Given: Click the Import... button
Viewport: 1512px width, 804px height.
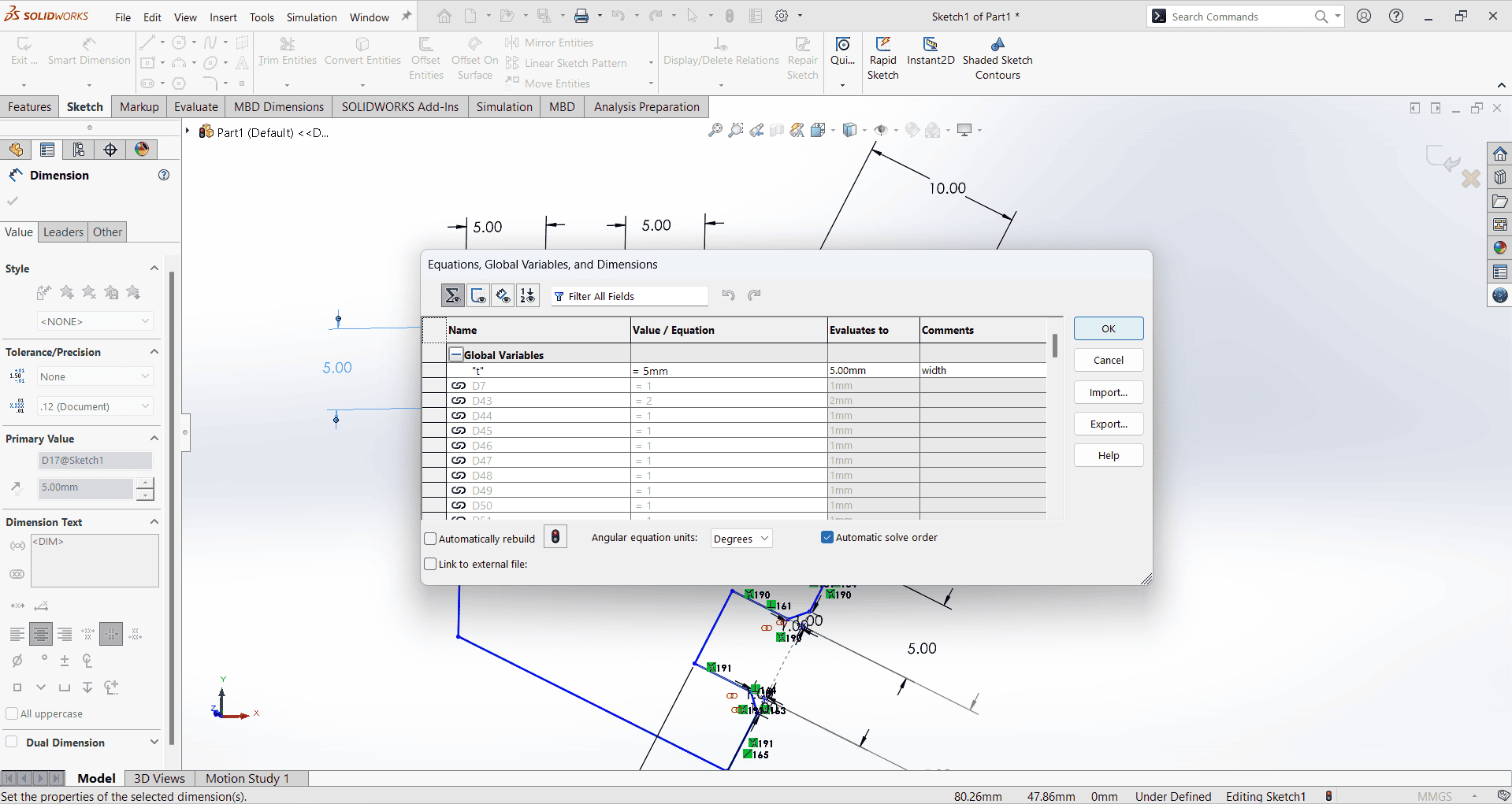Looking at the screenshot, I should (x=1109, y=392).
